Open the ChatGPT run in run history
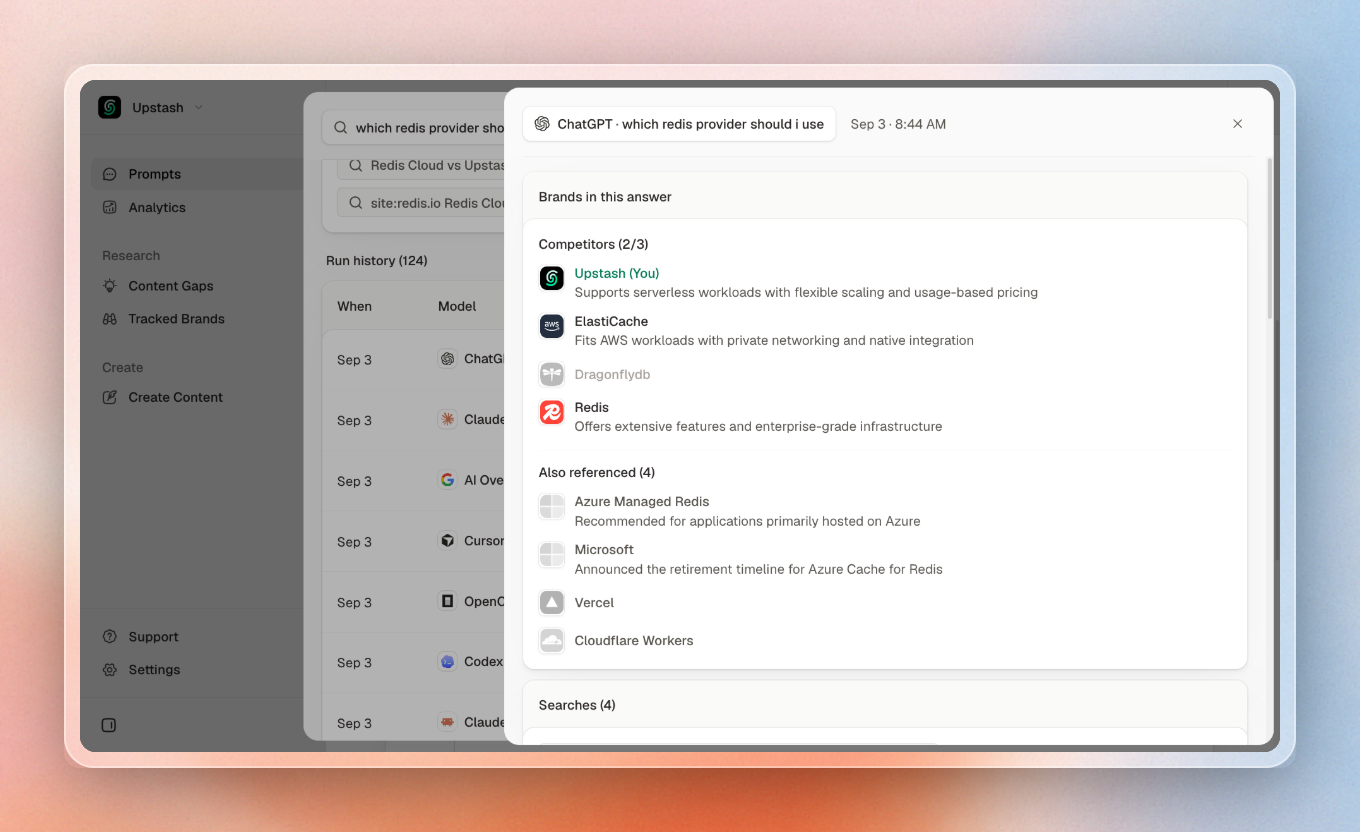This screenshot has height=832, width=1360. pos(414,359)
